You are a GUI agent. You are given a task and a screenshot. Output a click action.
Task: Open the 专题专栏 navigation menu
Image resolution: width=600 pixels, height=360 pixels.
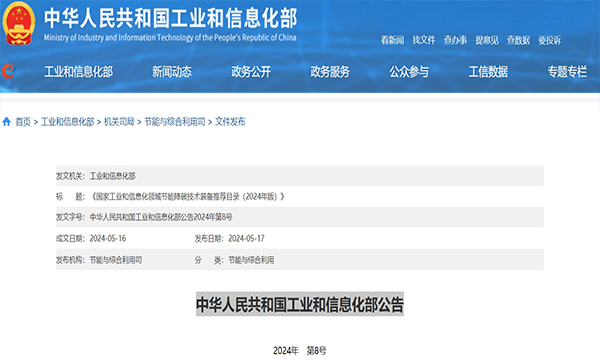pos(567,72)
